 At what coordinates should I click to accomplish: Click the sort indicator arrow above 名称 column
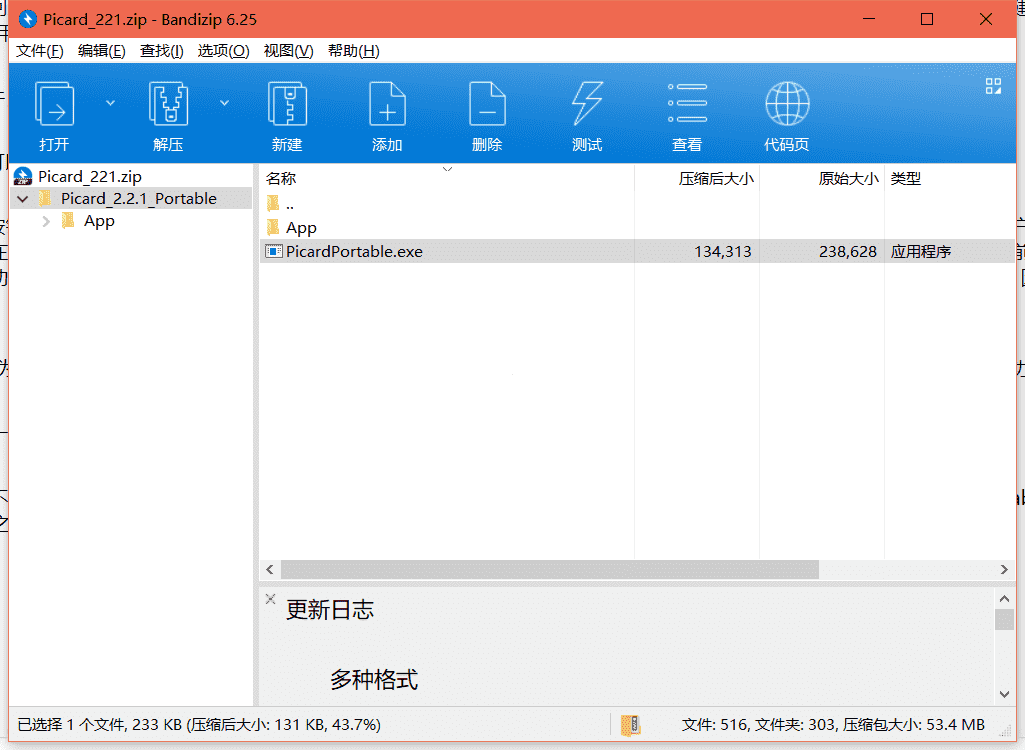click(x=447, y=169)
